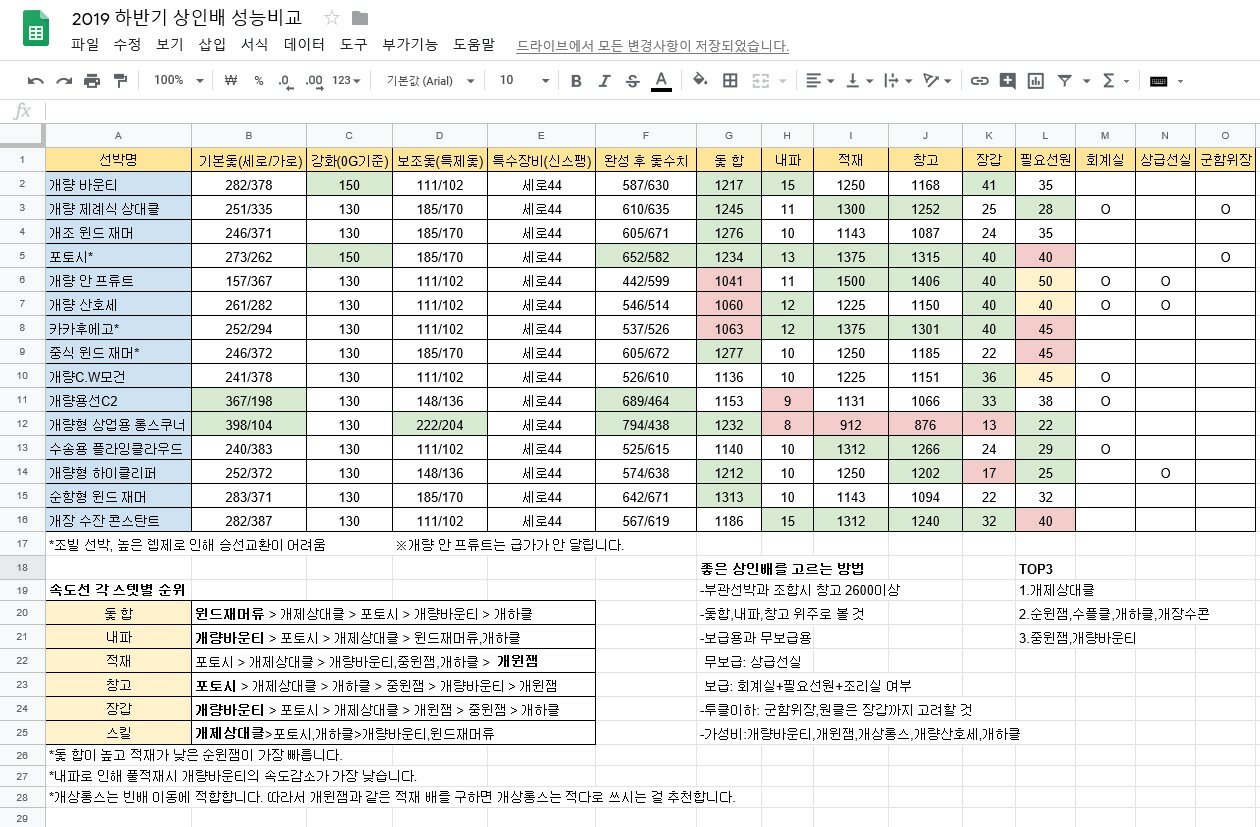Screen dimensions: 1260x827
Task: Open text wrapping dropdown
Action: 898,81
